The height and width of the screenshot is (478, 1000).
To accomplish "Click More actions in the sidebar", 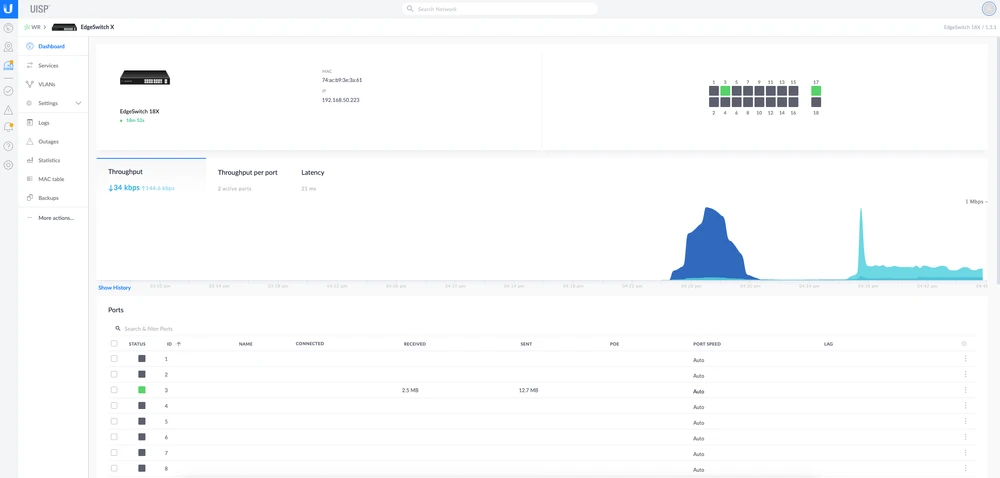I will point(55,217).
